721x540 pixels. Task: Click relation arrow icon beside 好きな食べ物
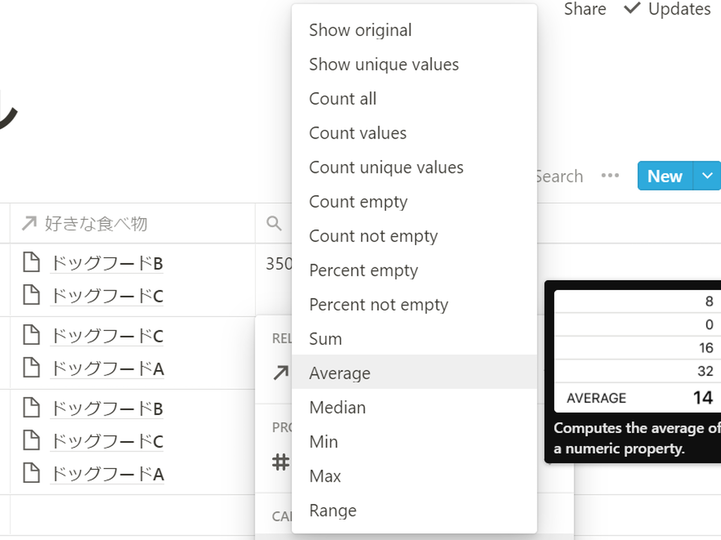pyautogui.click(x=29, y=224)
